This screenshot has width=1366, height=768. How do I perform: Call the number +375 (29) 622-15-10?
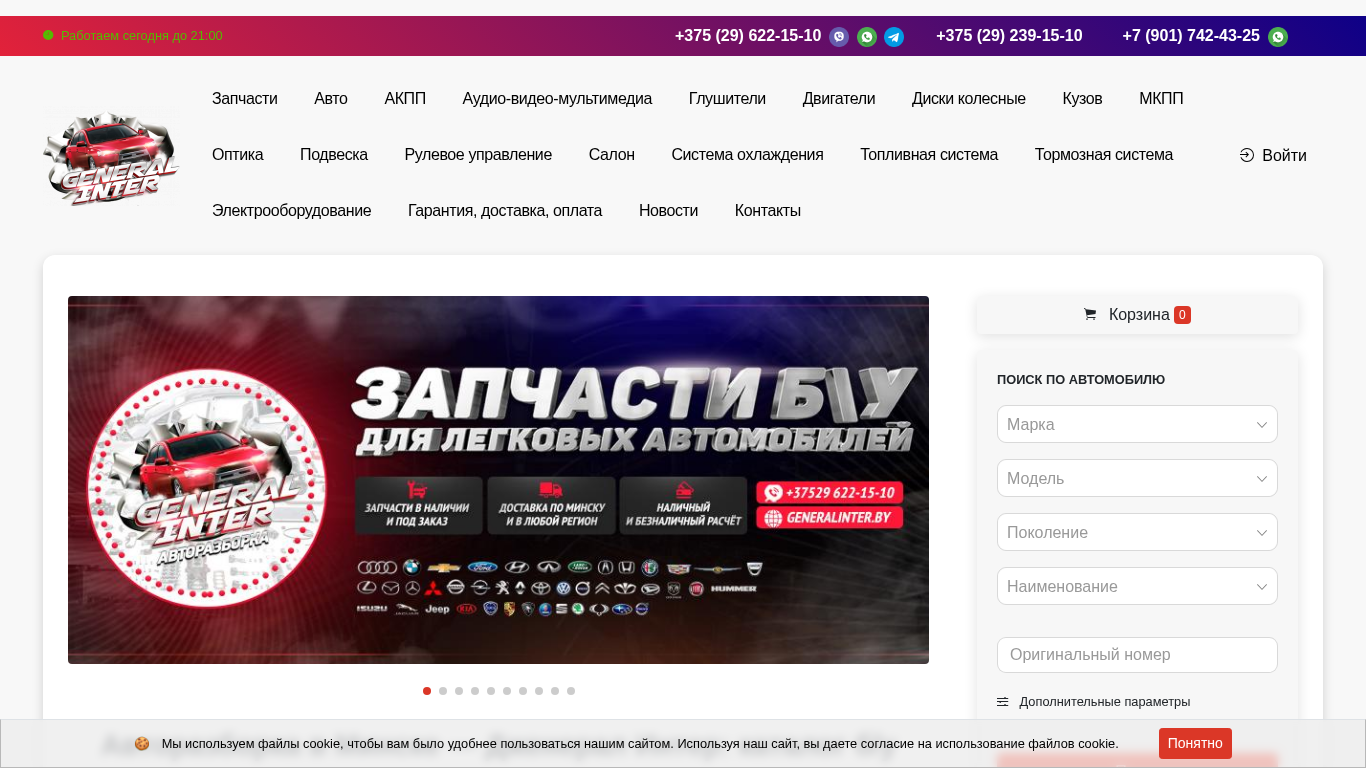click(x=748, y=36)
